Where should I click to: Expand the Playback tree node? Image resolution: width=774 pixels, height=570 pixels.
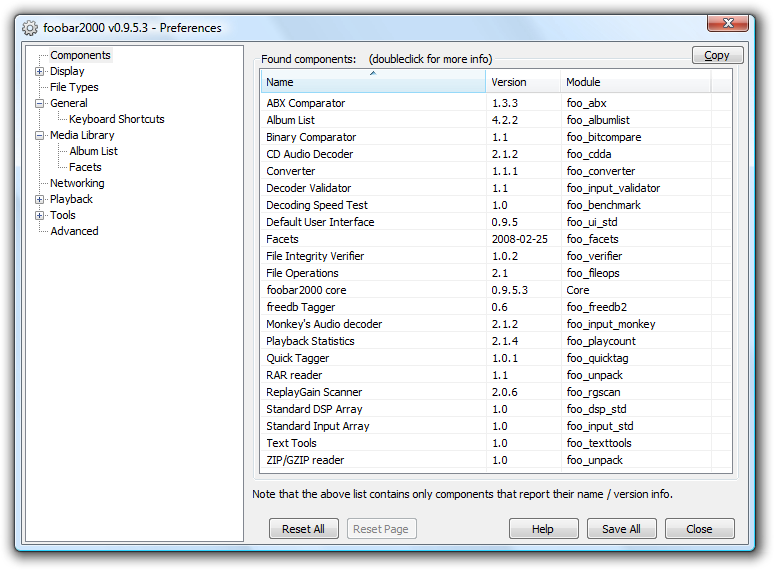click(x=40, y=199)
